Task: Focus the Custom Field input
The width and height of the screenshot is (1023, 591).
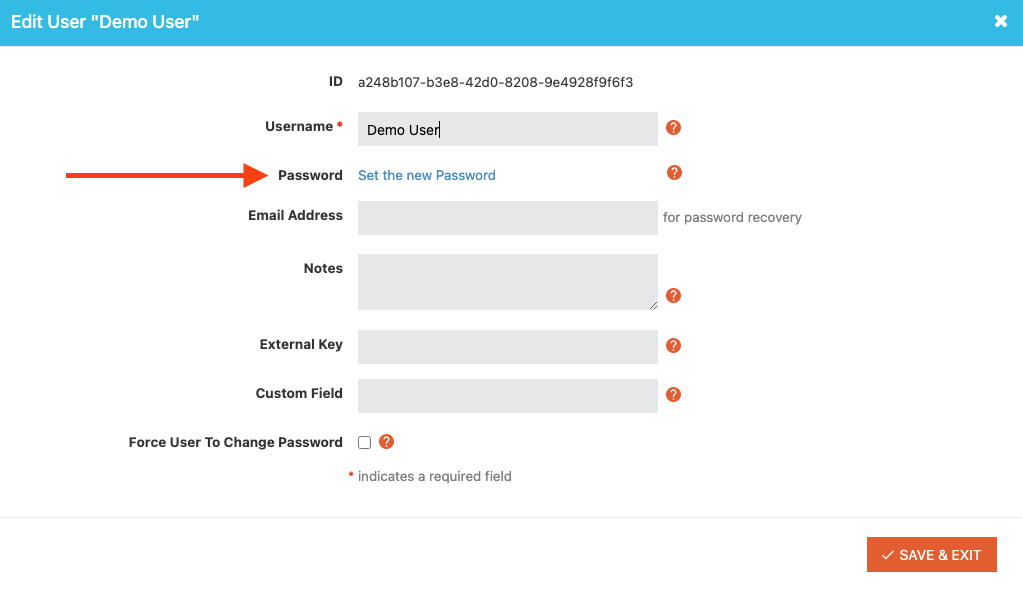Action: [508, 395]
